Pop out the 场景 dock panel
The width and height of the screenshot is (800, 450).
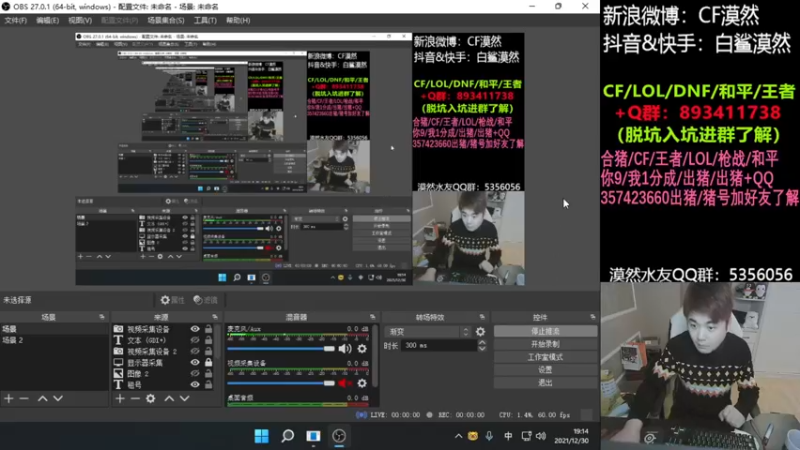(102, 317)
